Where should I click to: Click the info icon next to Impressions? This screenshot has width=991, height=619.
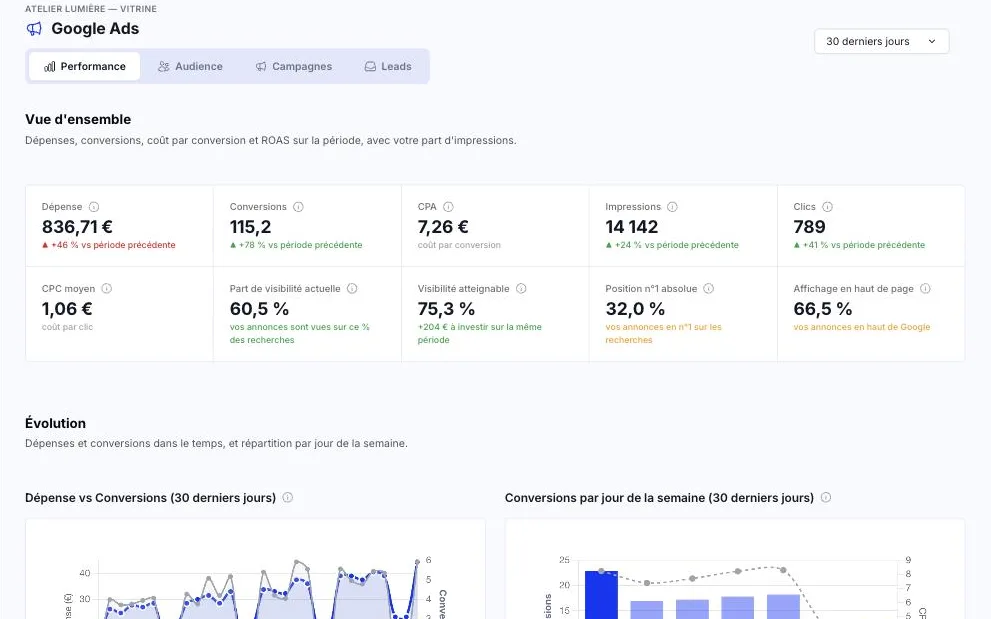coord(672,207)
